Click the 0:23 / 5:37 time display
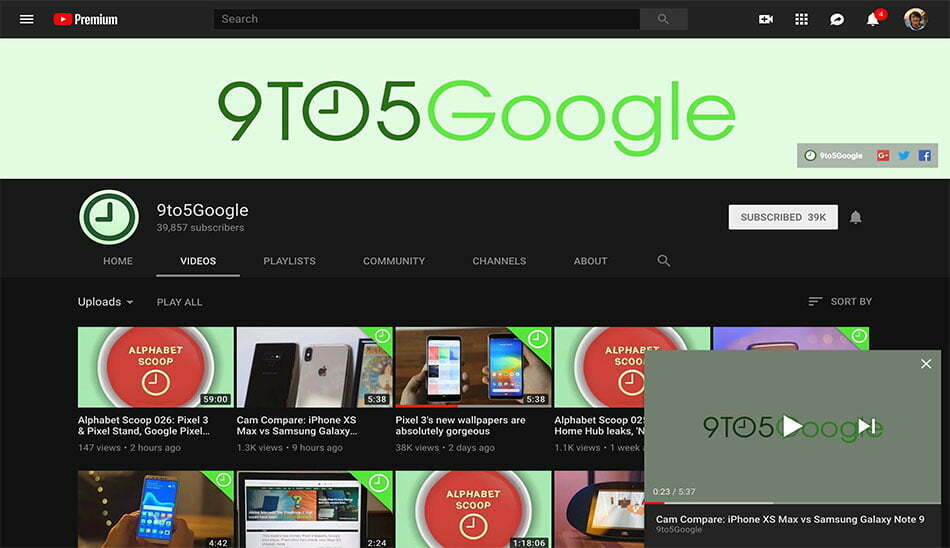This screenshot has height=548, width=950. tap(674, 492)
